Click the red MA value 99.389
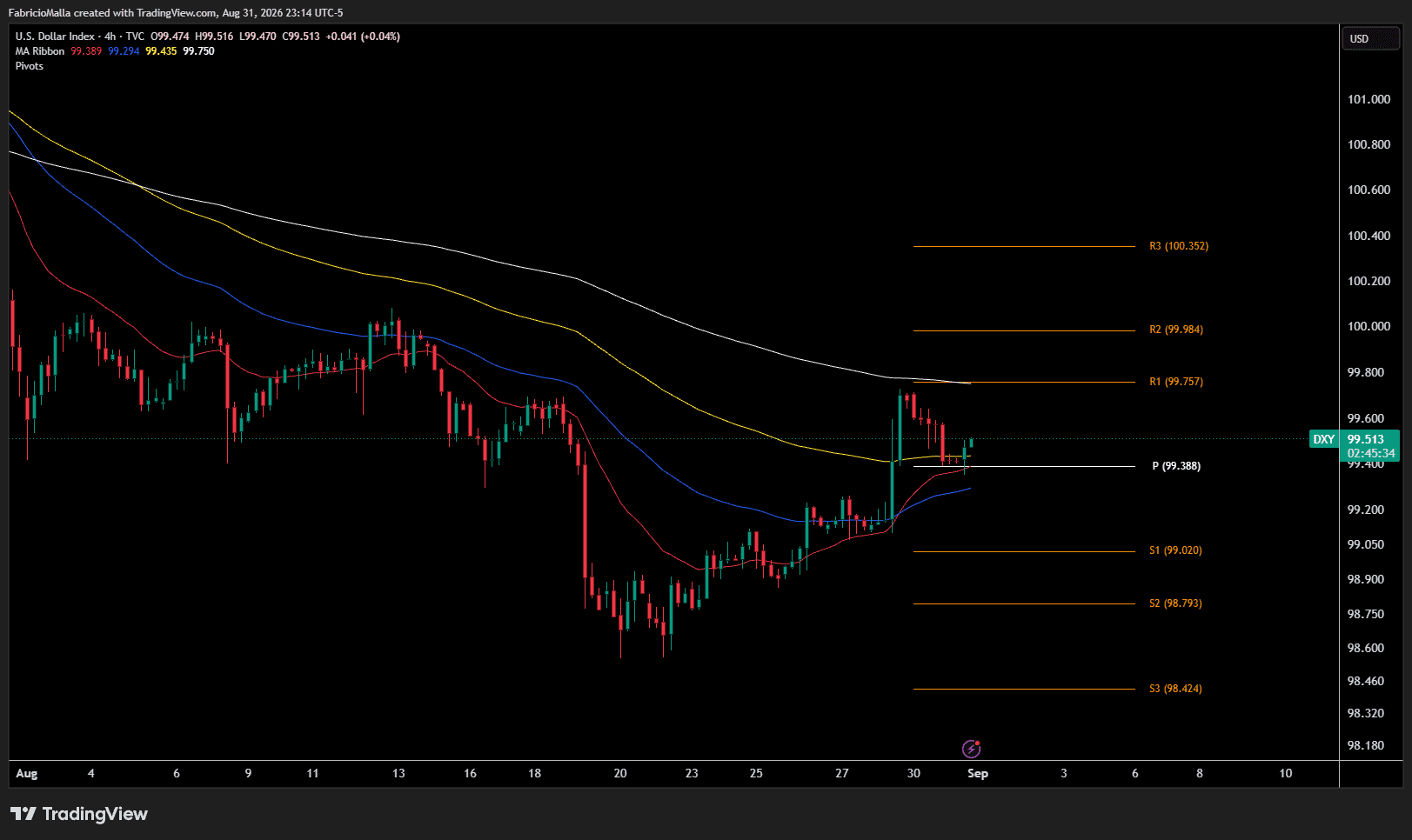 (86, 51)
